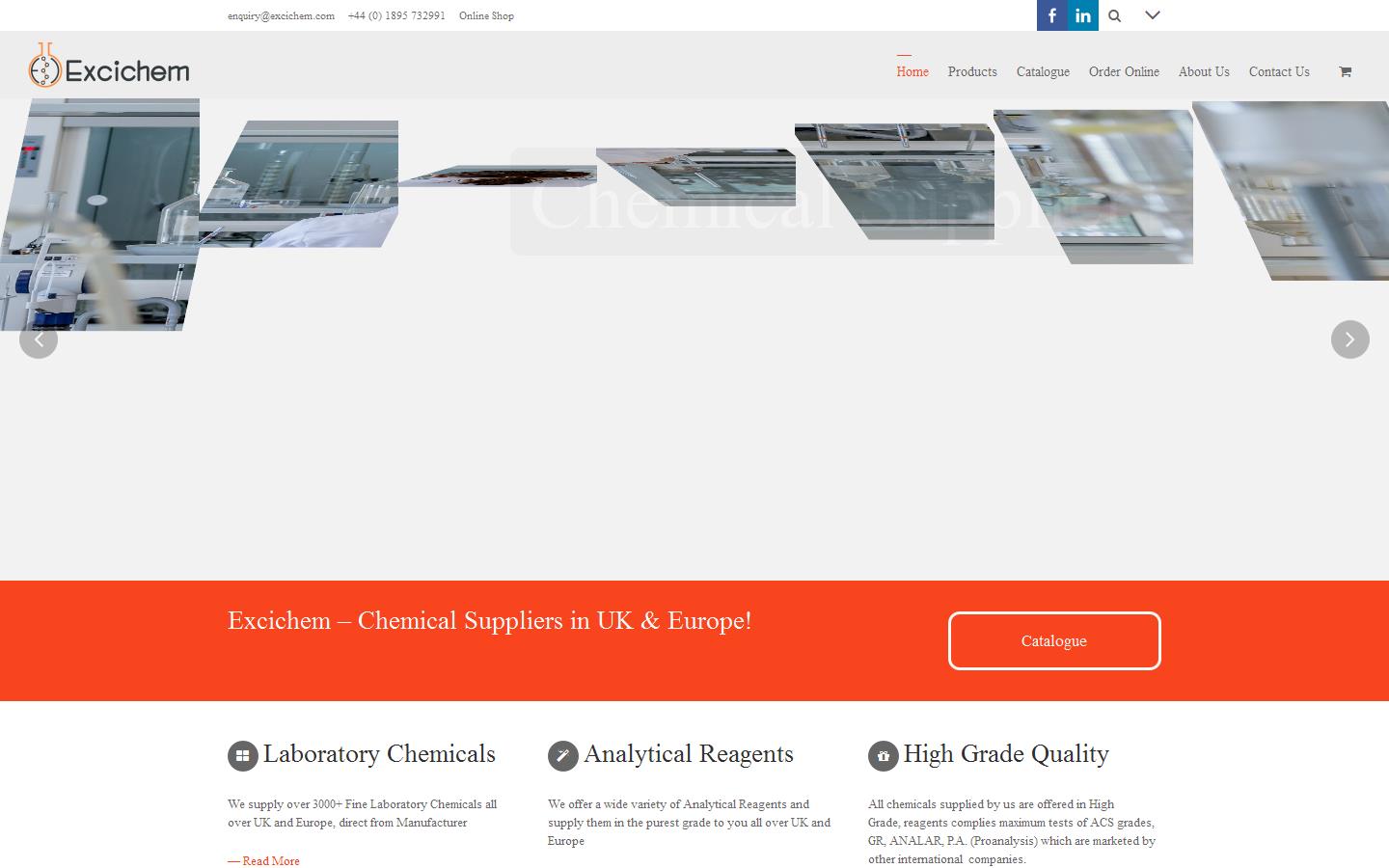1389x868 pixels.
Task: Open Excichem's Facebook page
Action: click(x=1052, y=15)
